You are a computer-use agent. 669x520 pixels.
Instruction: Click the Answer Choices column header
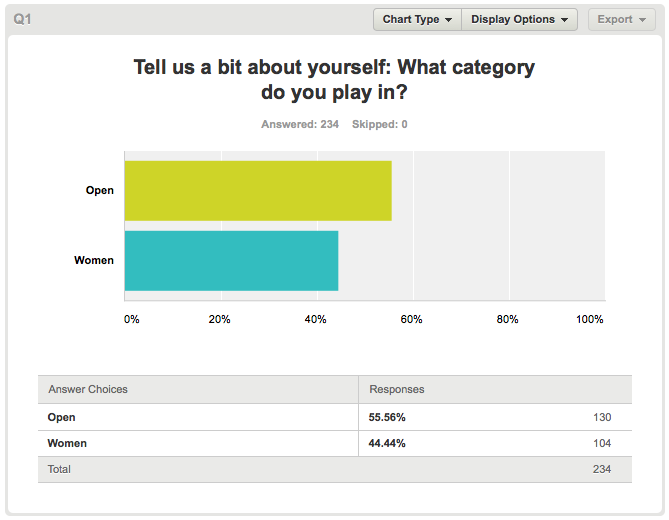pos(88,389)
